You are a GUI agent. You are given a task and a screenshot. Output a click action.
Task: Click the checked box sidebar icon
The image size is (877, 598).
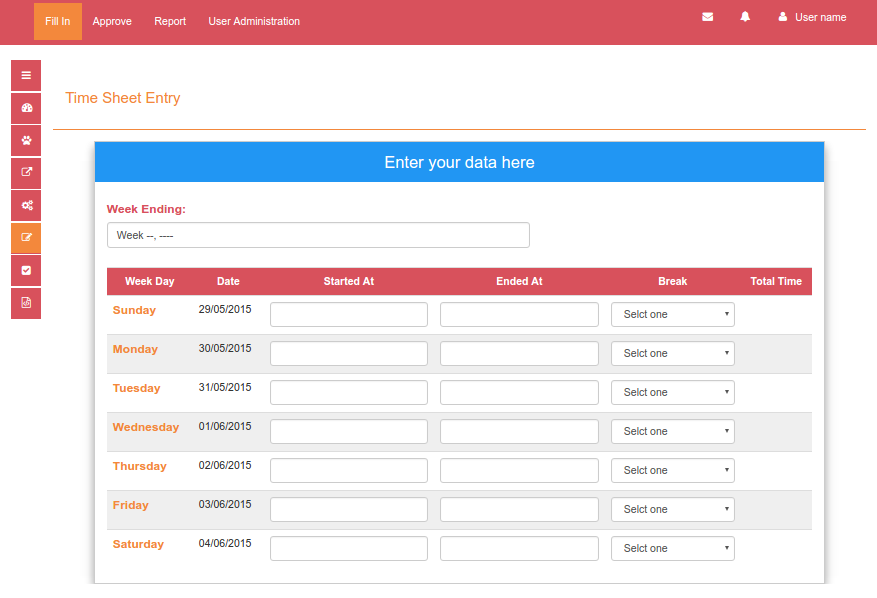pos(26,270)
